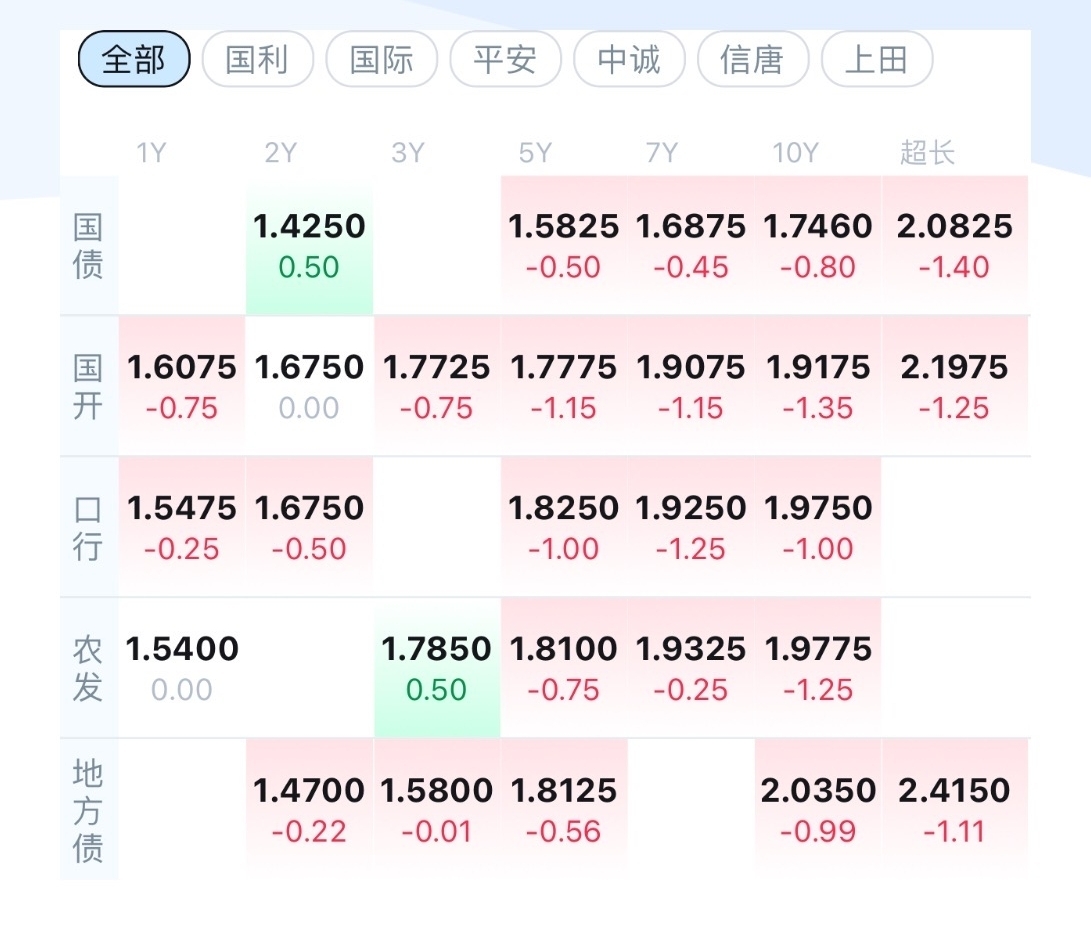Image resolution: width=1091 pixels, height=940 pixels.
Task: Select the 全部 filter tab
Action: (134, 60)
